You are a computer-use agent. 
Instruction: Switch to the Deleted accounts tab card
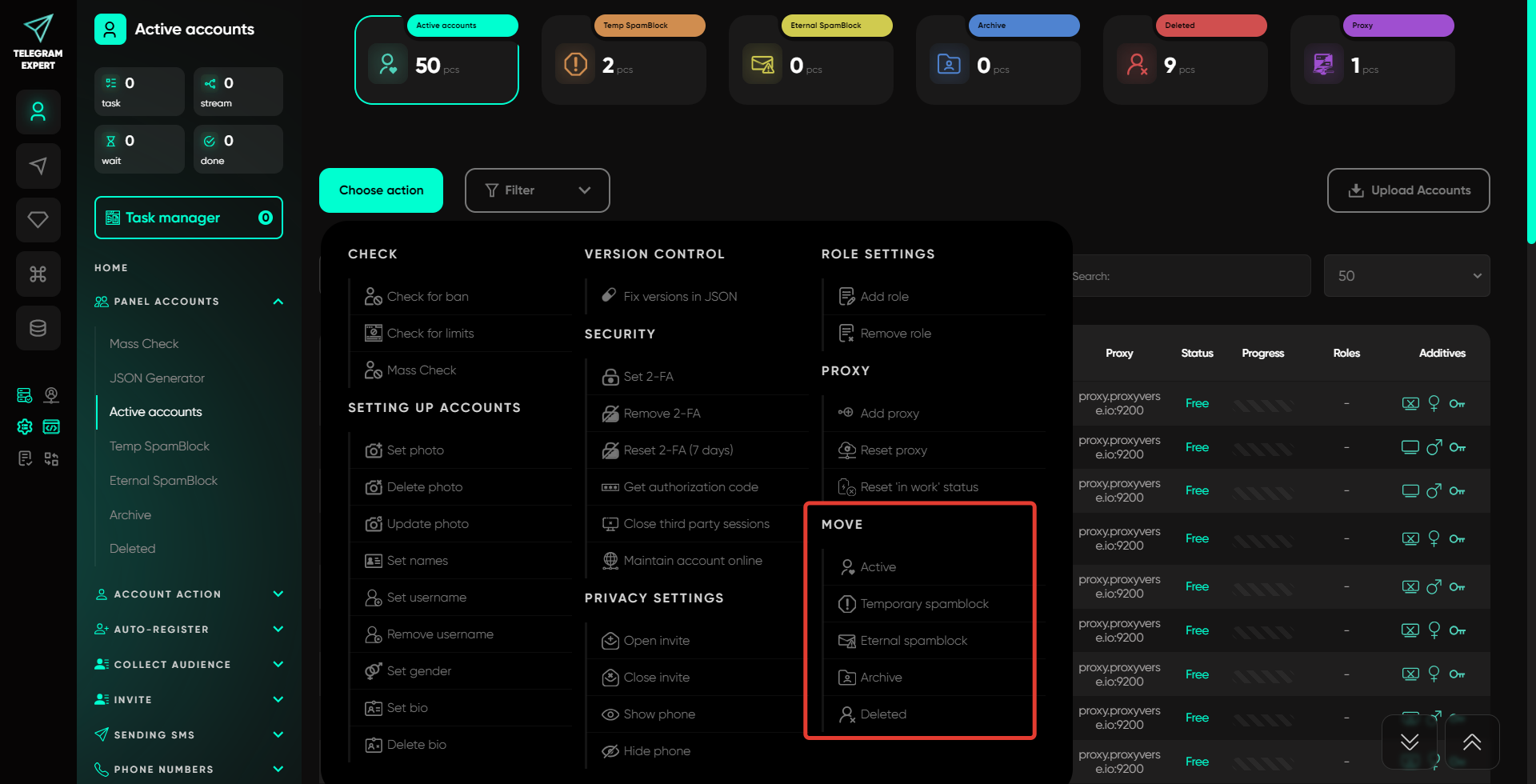[x=1185, y=60]
